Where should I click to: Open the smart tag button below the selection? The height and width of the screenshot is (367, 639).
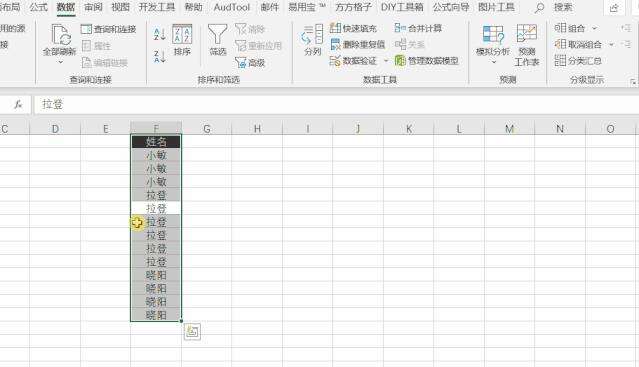(x=192, y=332)
